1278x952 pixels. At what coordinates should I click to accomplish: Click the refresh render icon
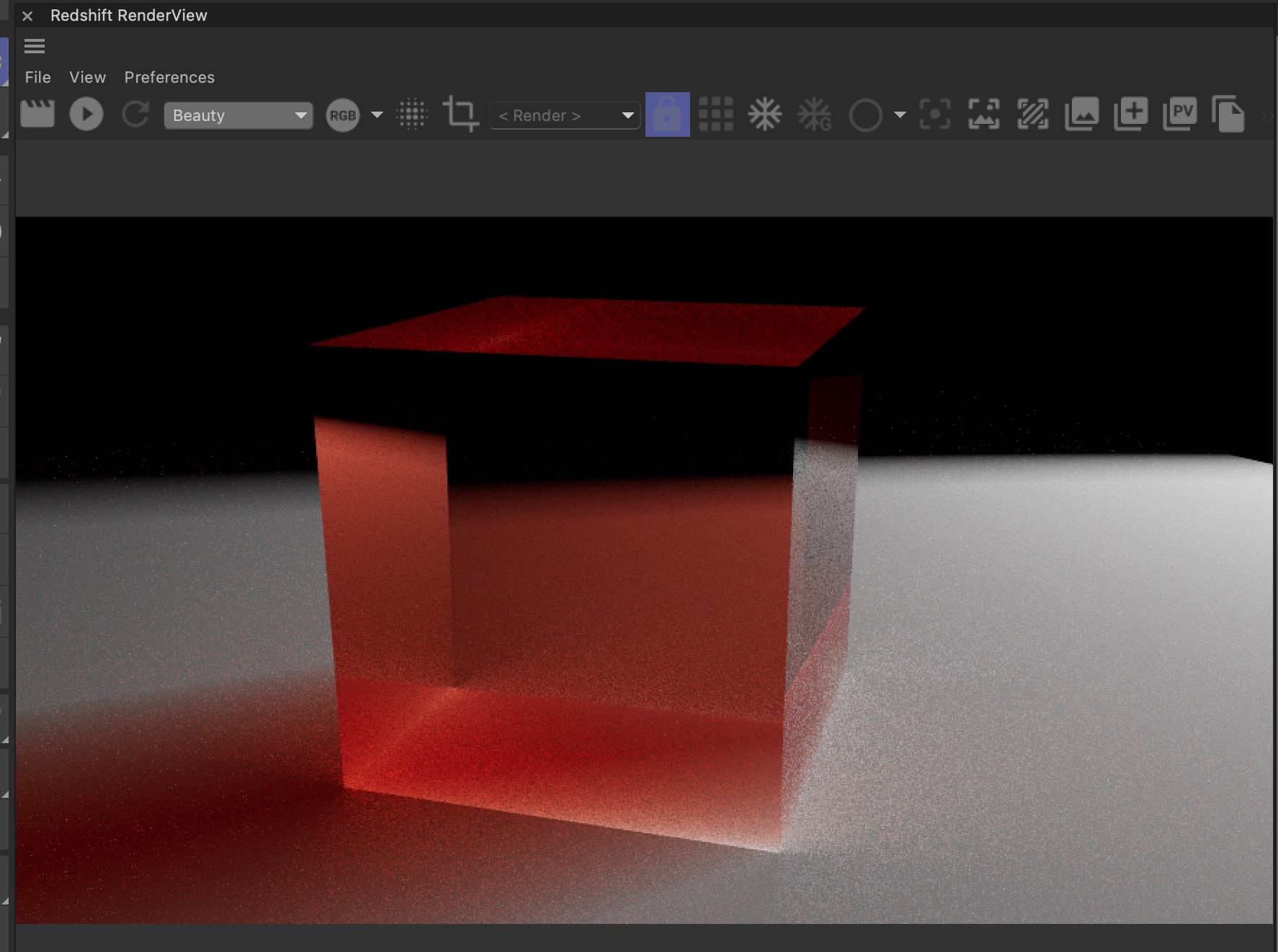[x=135, y=114]
